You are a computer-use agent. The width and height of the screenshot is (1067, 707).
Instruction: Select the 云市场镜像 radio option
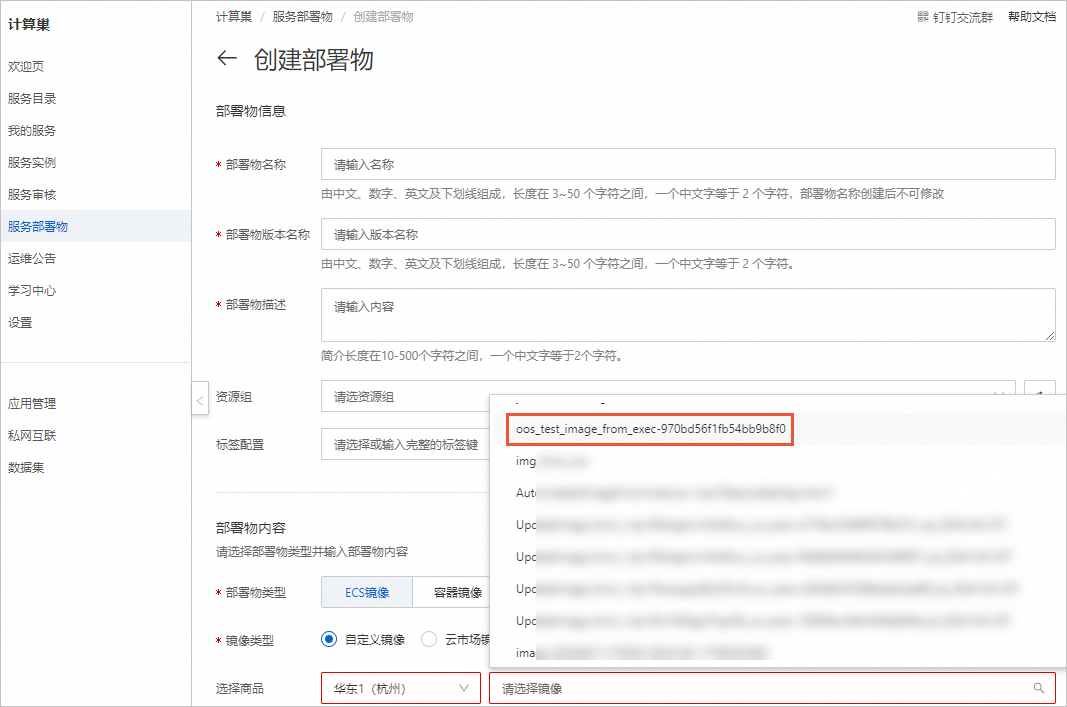[429, 639]
